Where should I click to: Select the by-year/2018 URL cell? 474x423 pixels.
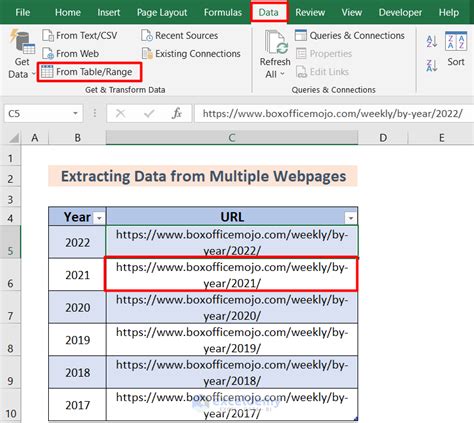click(232, 372)
